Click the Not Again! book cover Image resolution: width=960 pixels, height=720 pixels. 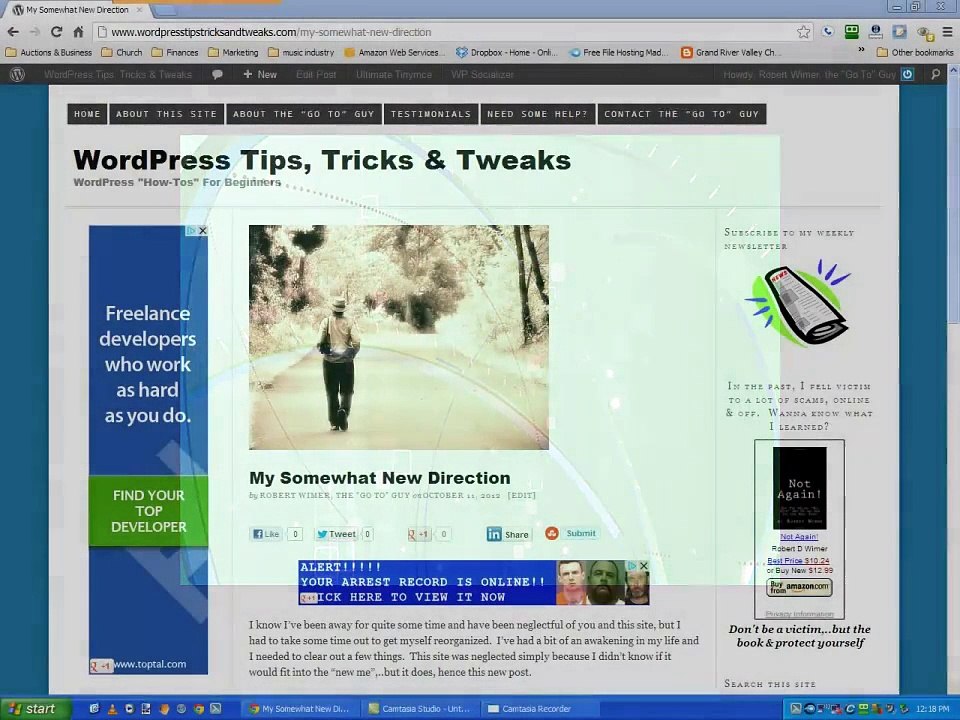(800, 488)
